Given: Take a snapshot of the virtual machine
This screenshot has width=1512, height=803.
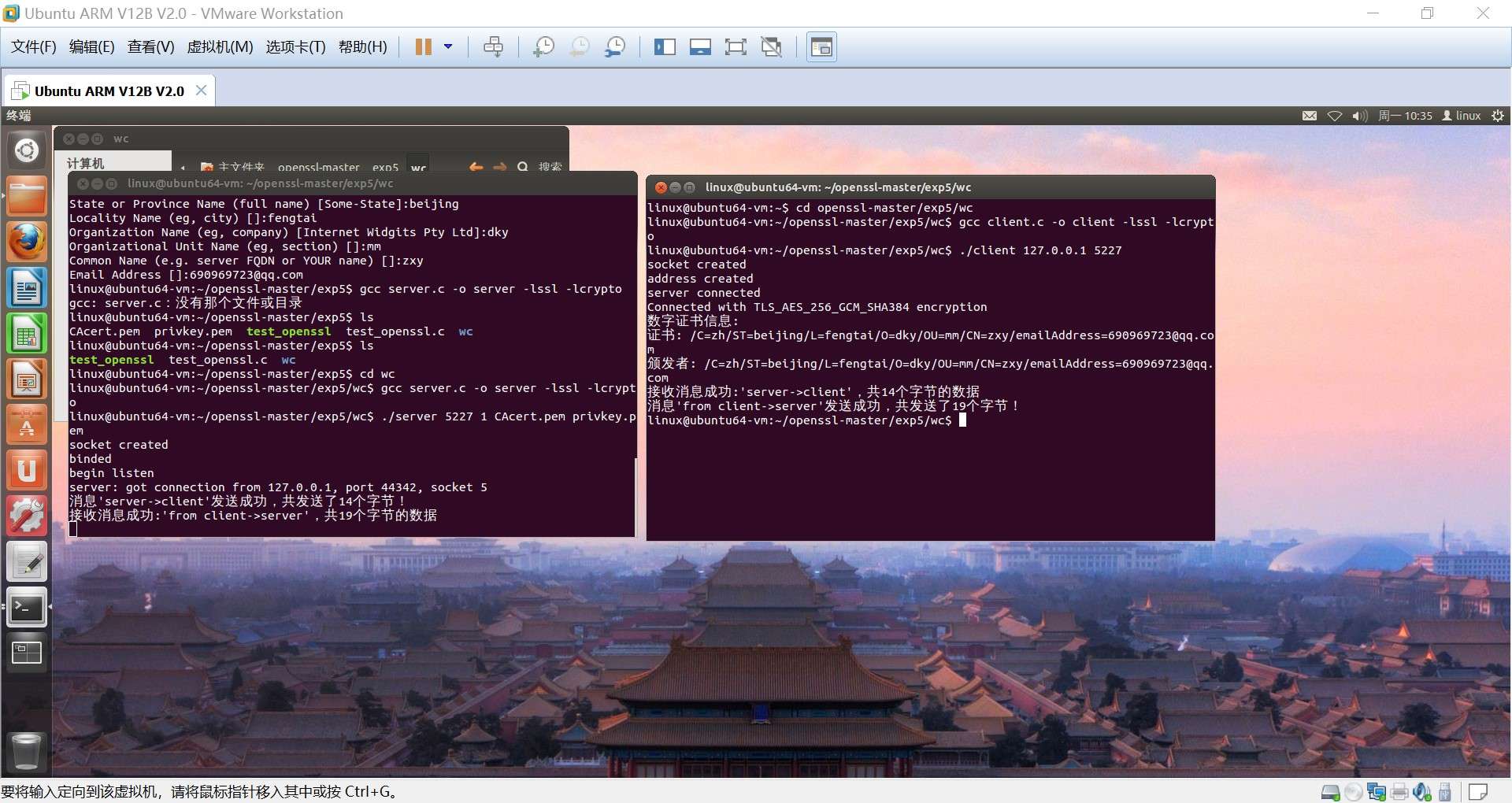Looking at the screenshot, I should (543, 47).
